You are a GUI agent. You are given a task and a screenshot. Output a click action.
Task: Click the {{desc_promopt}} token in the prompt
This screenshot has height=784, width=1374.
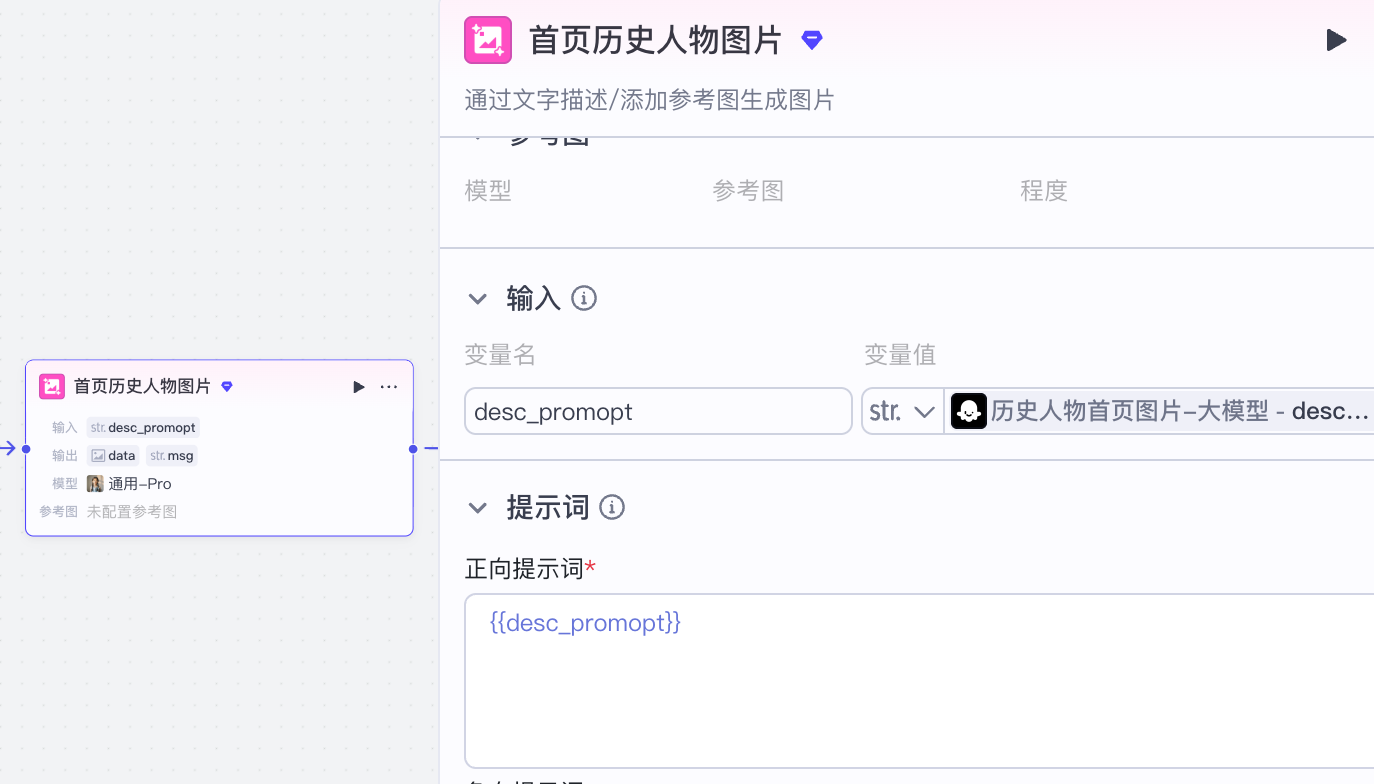pyautogui.click(x=585, y=623)
